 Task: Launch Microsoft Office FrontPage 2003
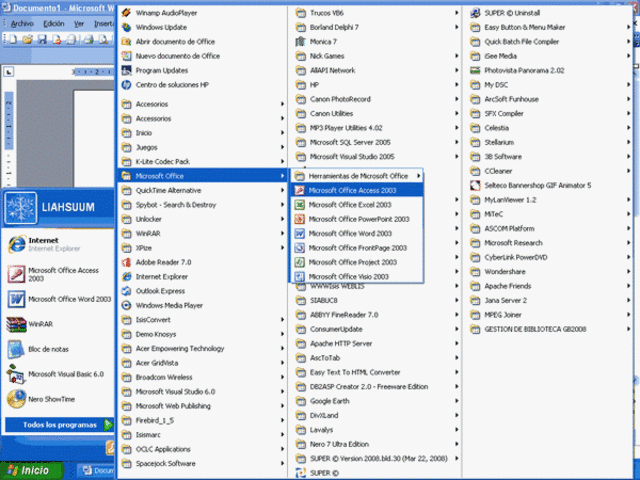pos(356,248)
